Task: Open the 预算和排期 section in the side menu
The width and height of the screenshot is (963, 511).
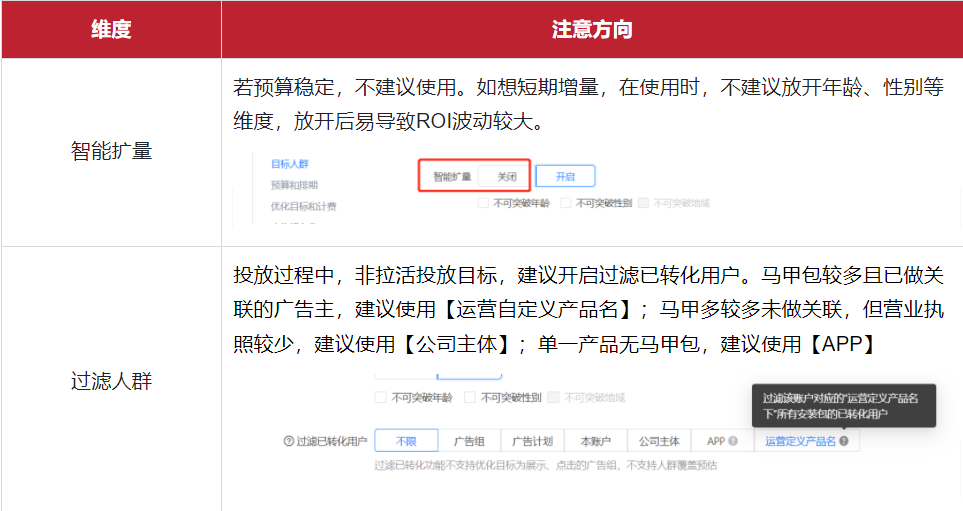Action: coord(294,185)
